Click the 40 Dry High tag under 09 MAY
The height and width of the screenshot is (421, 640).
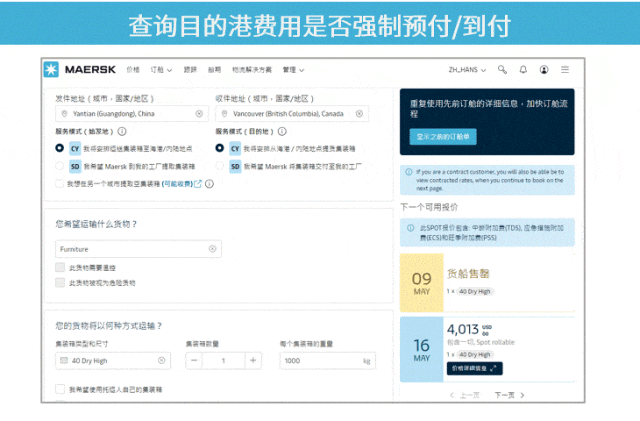coord(475,291)
